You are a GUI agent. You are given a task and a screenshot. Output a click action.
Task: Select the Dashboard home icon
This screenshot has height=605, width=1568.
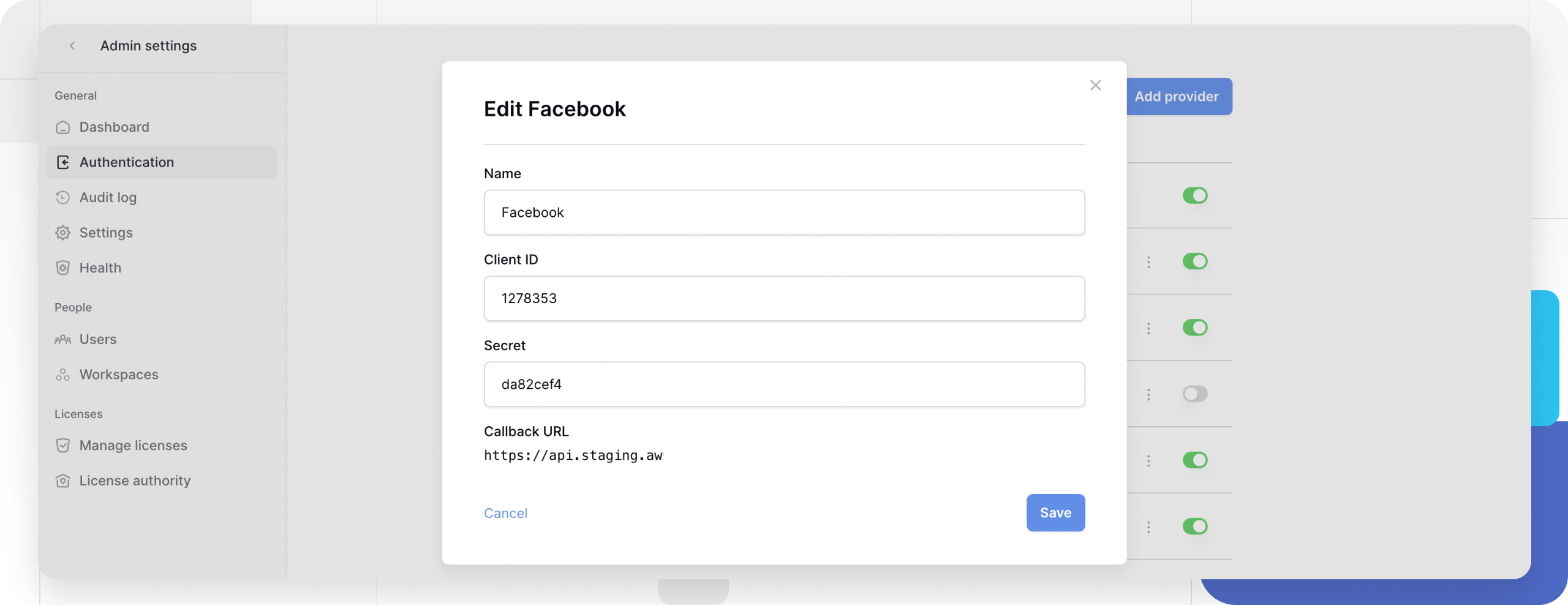point(63,127)
